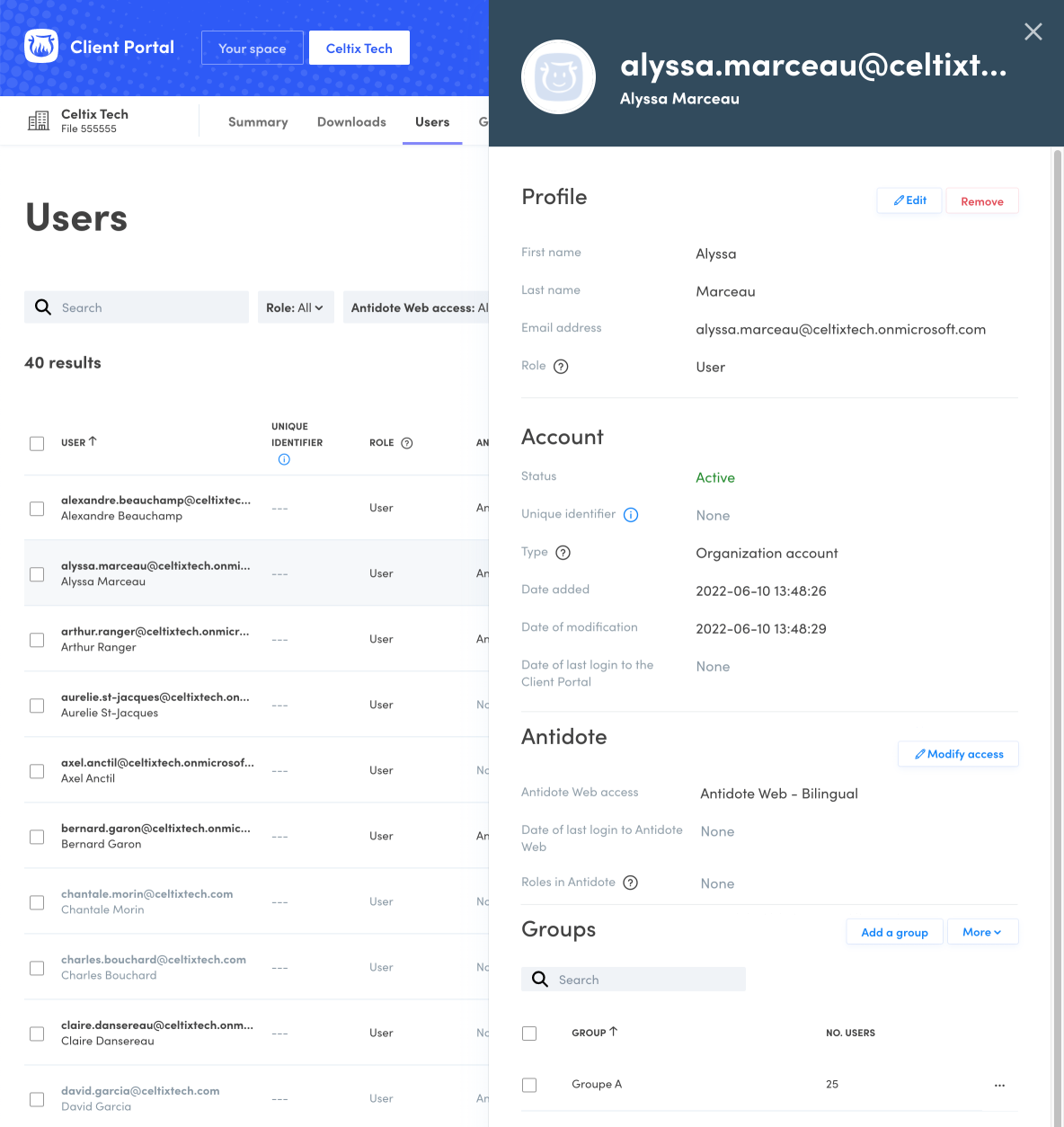The width and height of the screenshot is (1064, 1127).
Task: Click the alyssa.marceau email address value
Action: [840, 329]
